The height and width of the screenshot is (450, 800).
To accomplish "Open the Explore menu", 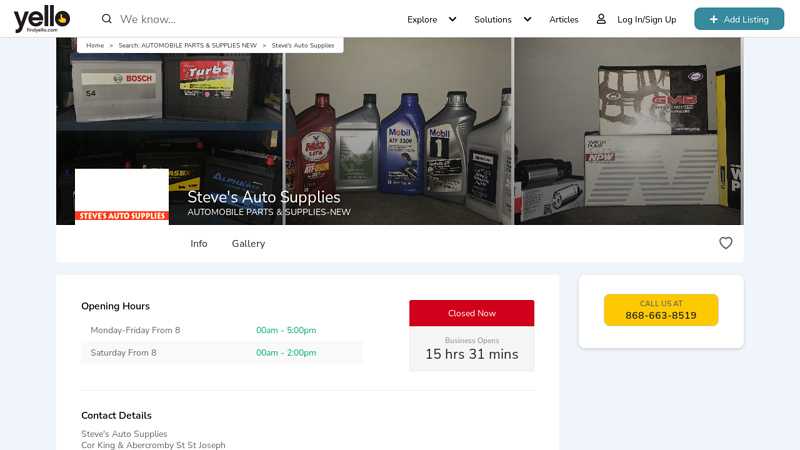I will tap(422, 19).
